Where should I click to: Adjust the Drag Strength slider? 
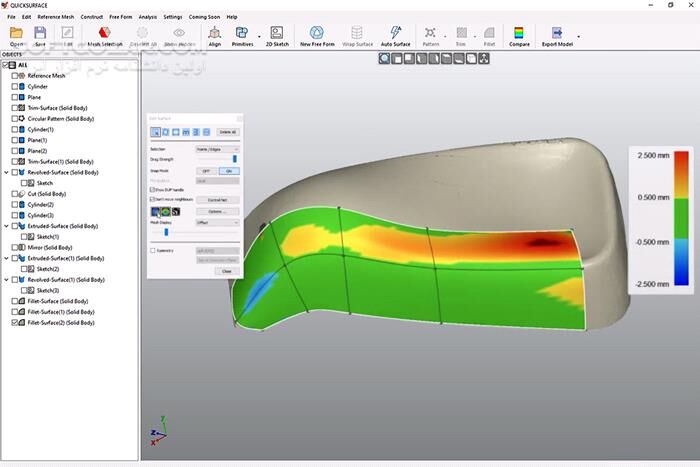tap(234, 159)
